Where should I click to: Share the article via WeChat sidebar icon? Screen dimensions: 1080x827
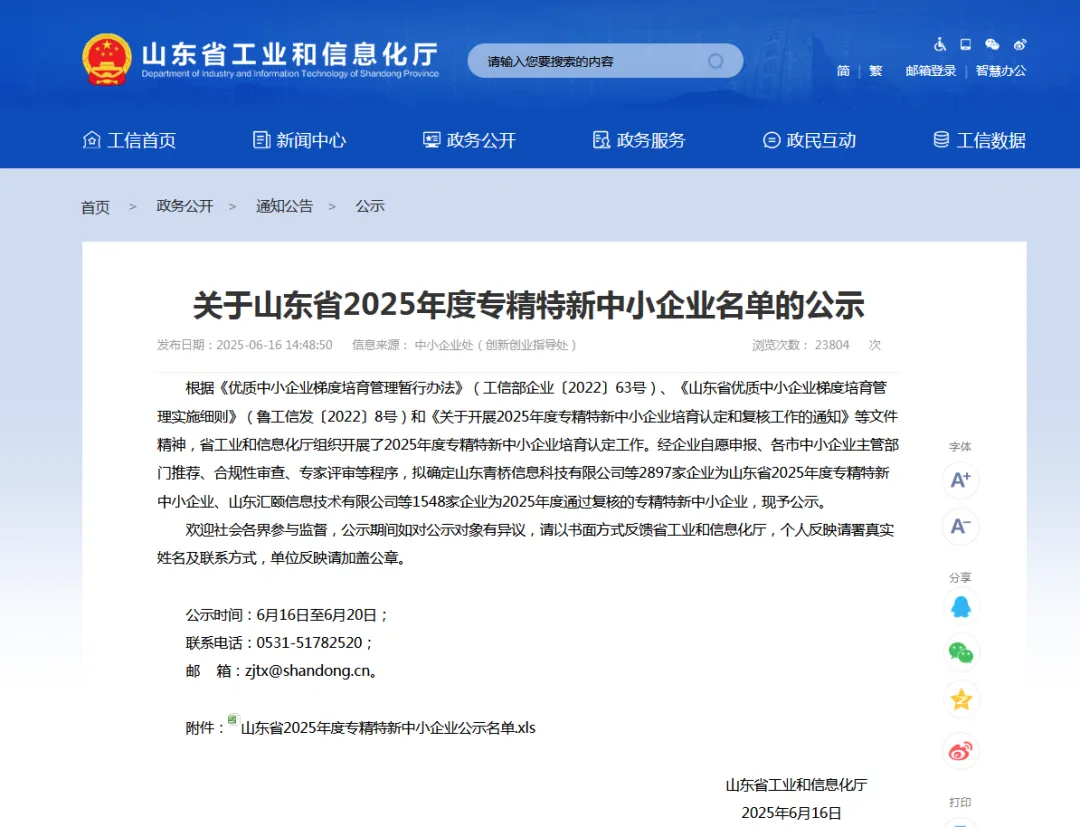click(960, 653)
